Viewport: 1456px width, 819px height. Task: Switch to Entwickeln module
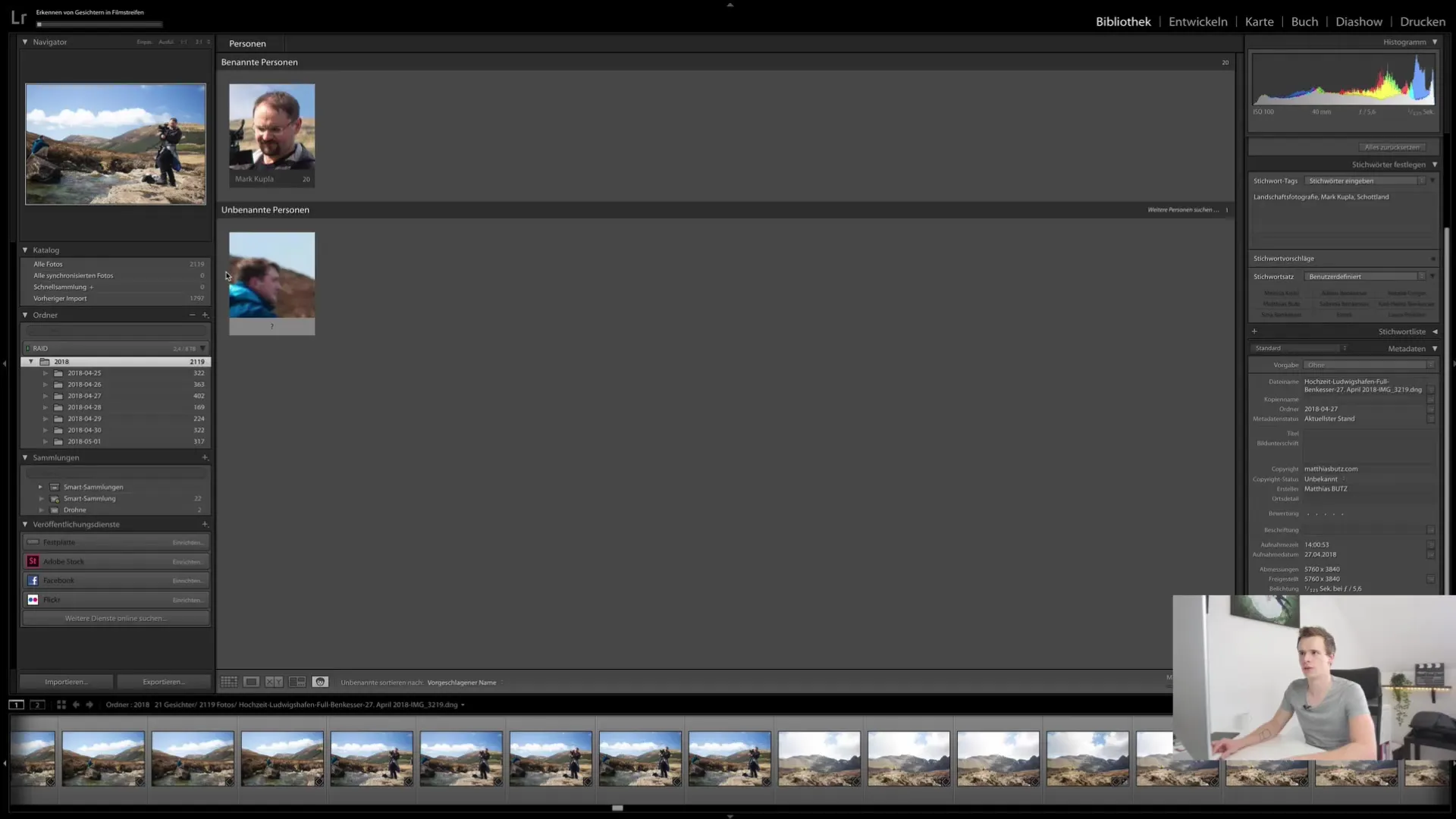(1198, 21)
